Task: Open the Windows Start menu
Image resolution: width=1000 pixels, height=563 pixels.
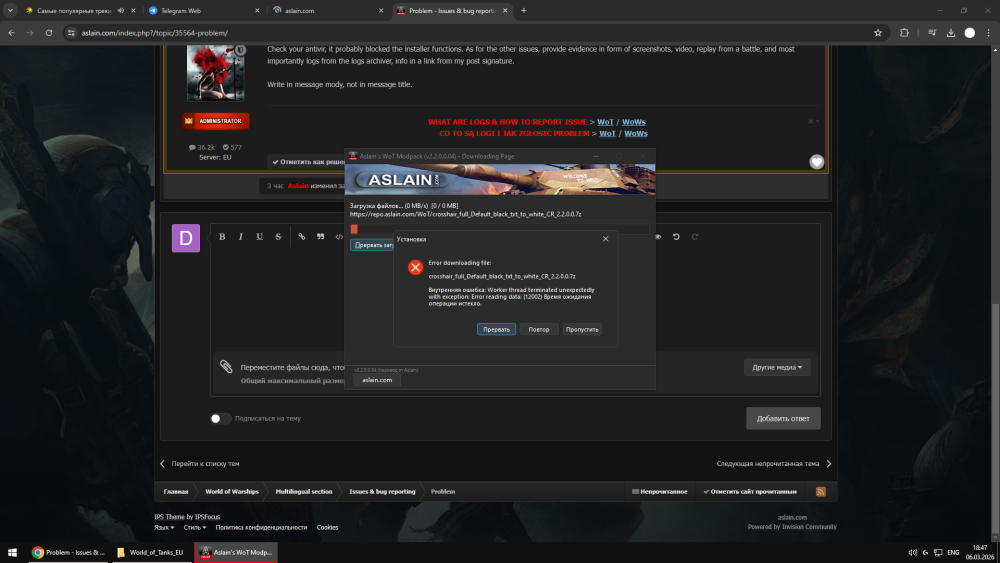Action: (12, 552)
